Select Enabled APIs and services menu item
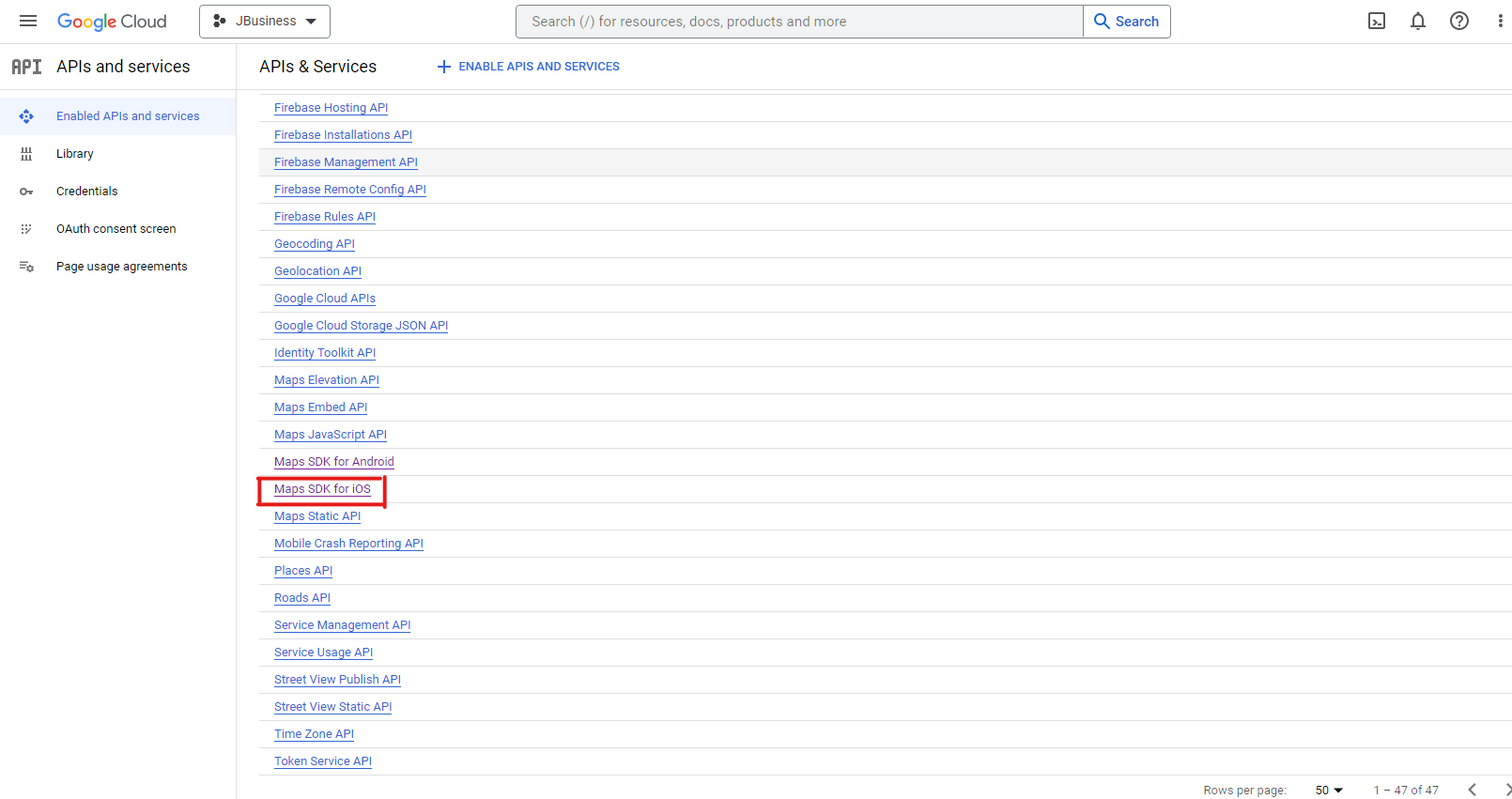The height and width of the screenshot is (799, 1512). point(128,116)
